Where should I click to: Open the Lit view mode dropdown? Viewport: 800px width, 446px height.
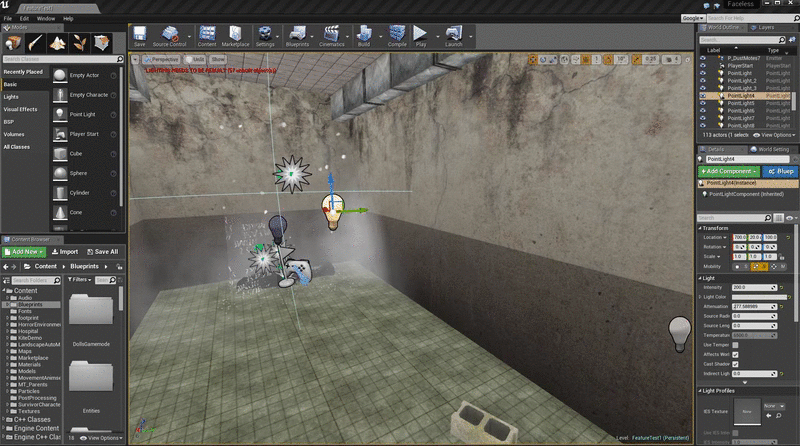tap(194, 60)
